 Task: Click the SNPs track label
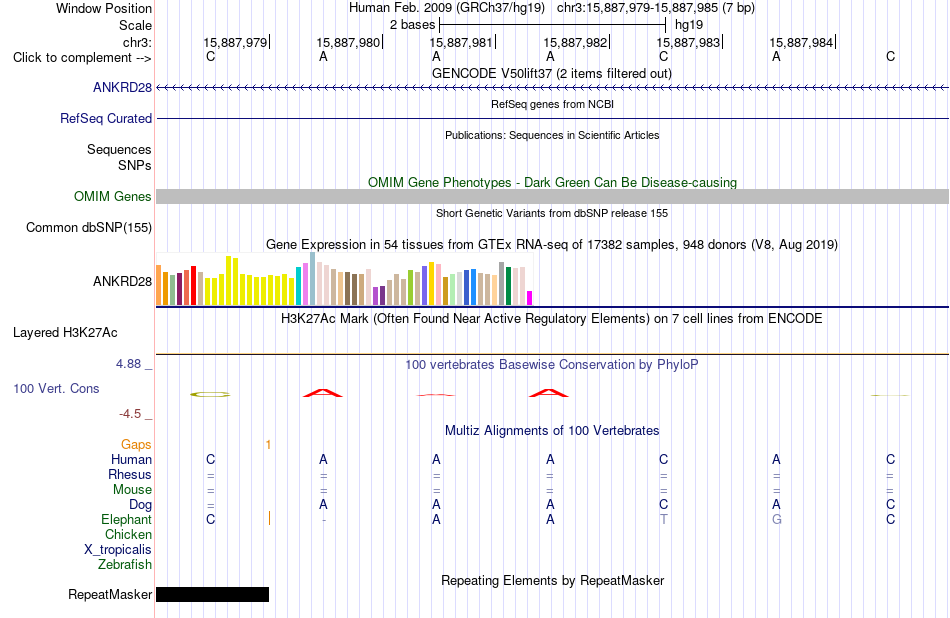(135, 165)
